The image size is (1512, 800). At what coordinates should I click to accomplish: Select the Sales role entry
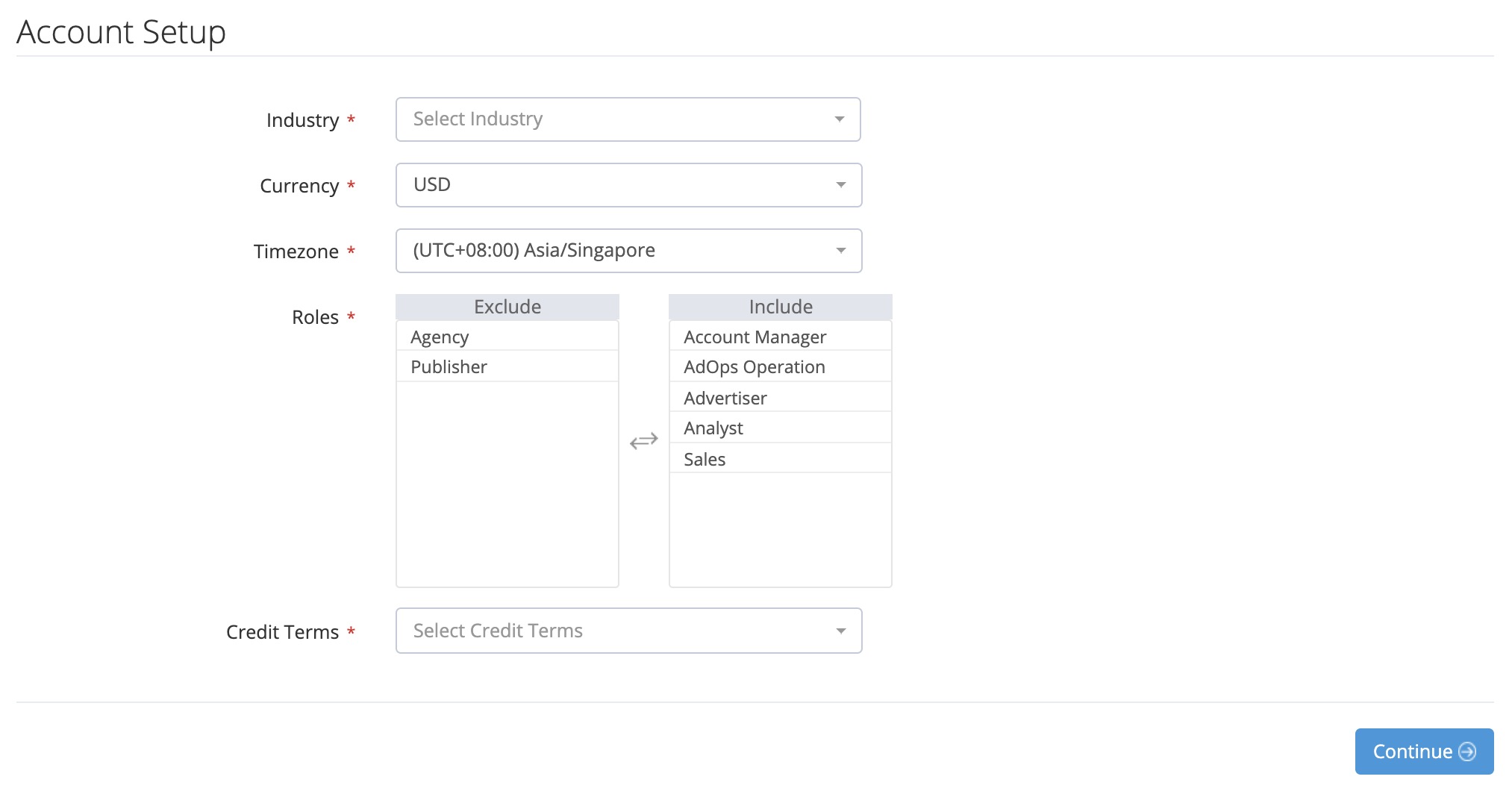coord(780,460)
